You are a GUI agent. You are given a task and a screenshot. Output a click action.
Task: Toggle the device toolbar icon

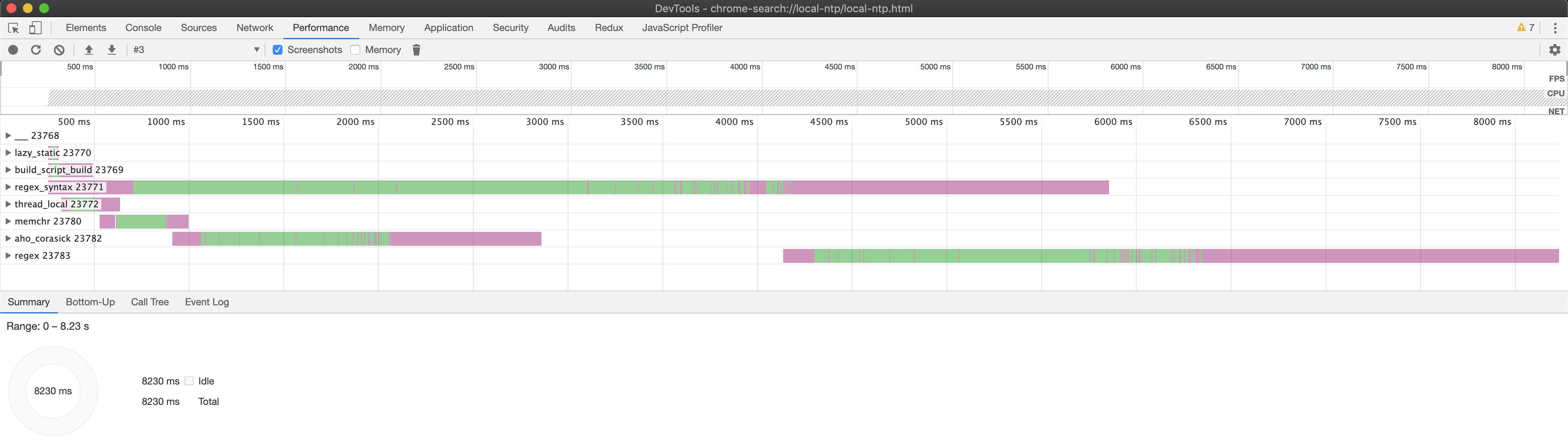[x=35, y=28]
